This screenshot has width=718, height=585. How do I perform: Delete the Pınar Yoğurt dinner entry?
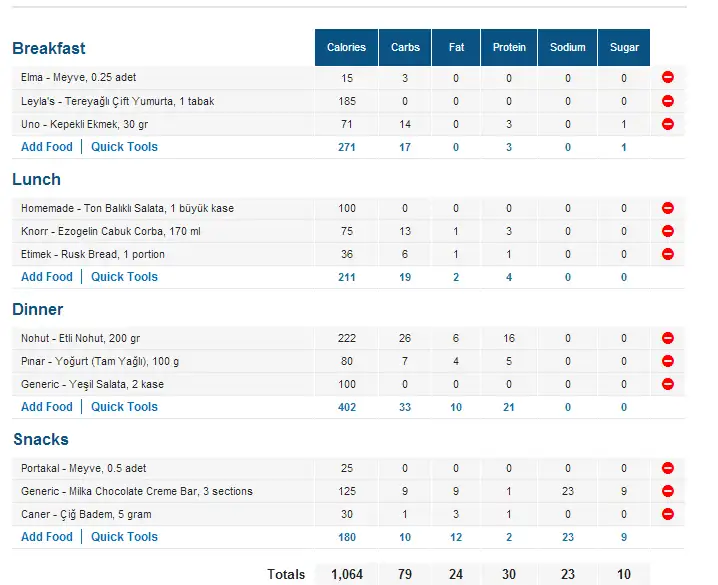pos(668,361)
